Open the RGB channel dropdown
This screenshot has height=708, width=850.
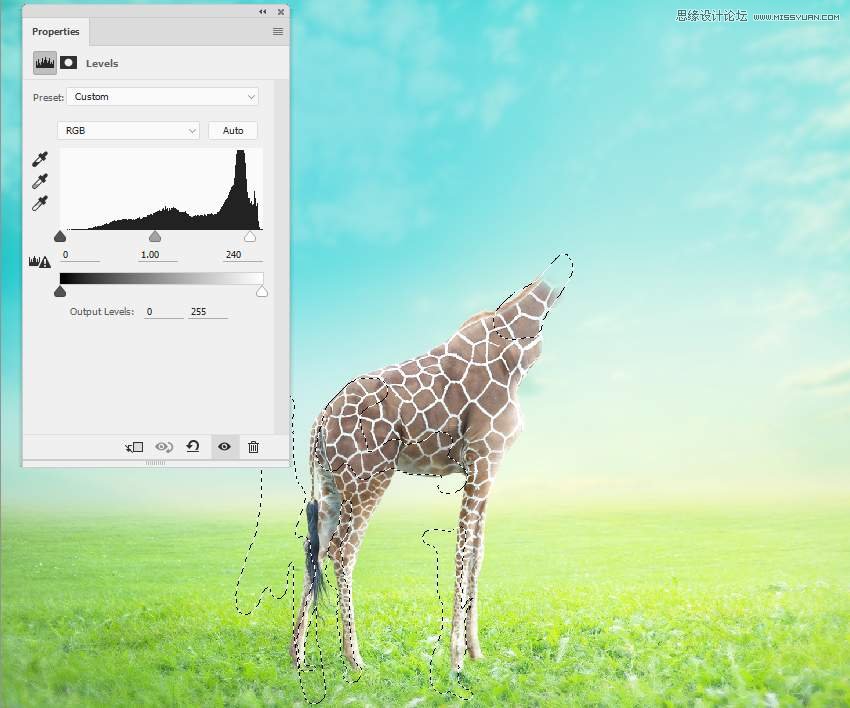click(129, 131)
